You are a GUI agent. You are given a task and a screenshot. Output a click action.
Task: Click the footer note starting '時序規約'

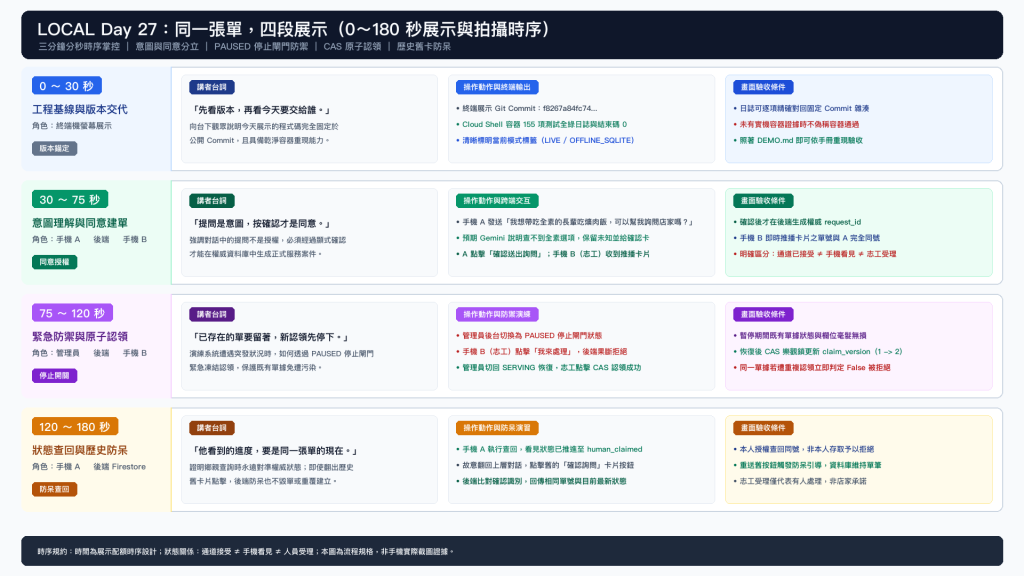coord(246,551)
